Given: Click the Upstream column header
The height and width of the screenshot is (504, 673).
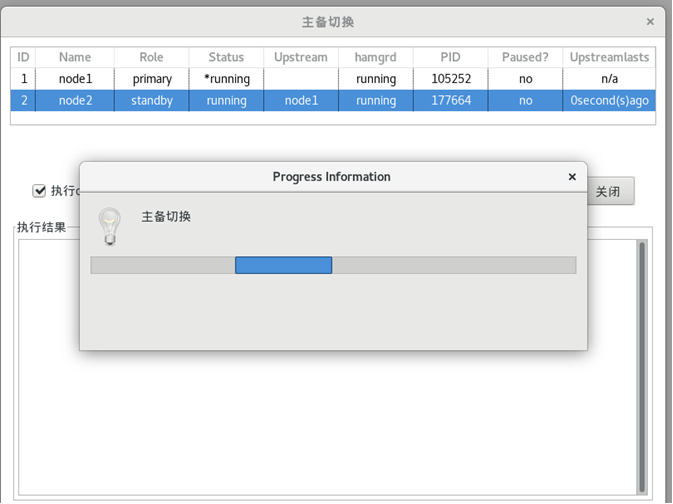Looking at the screenshot, I should (x=301, y=57).
